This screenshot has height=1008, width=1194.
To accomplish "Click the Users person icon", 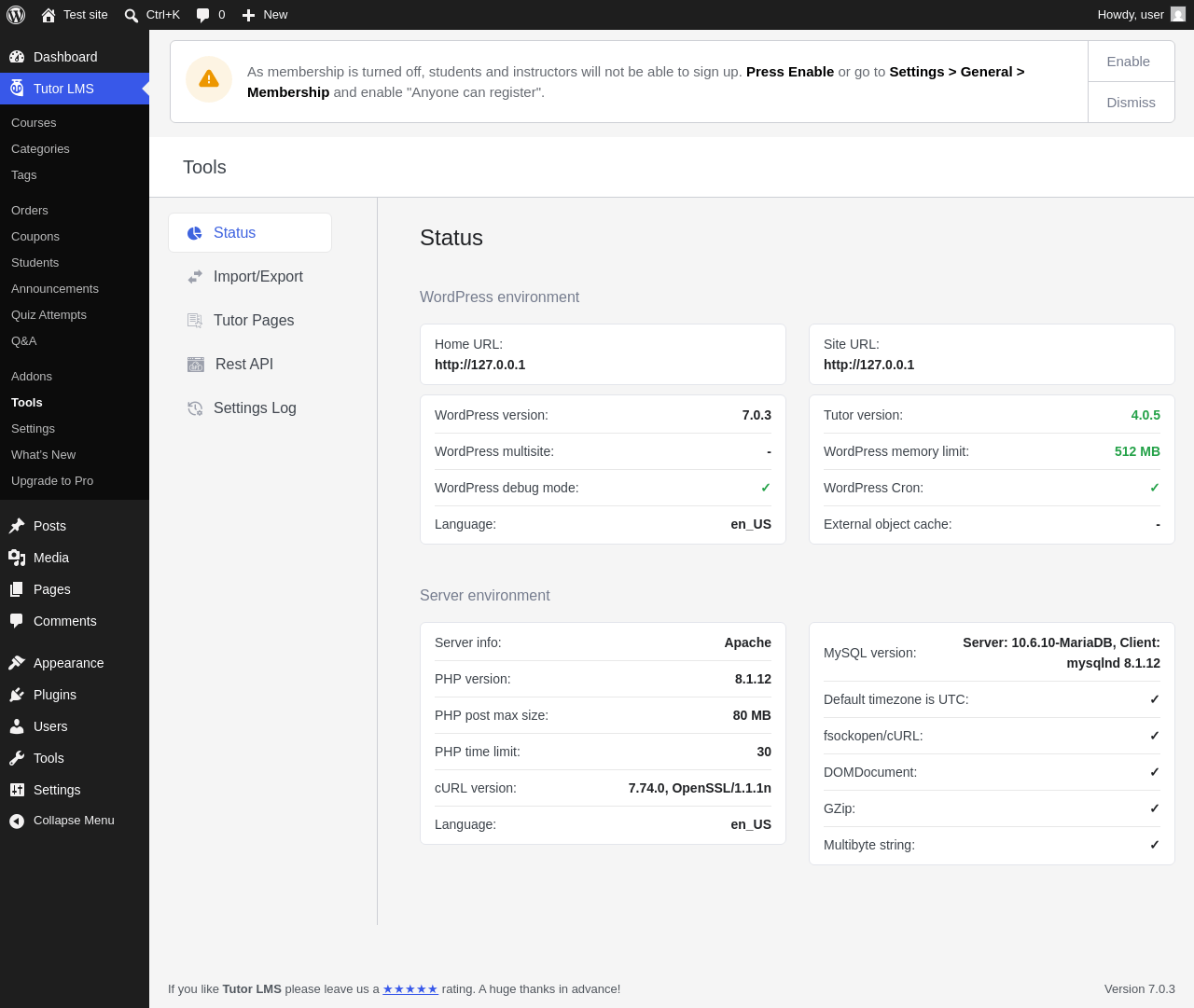I will coord(17,726).
